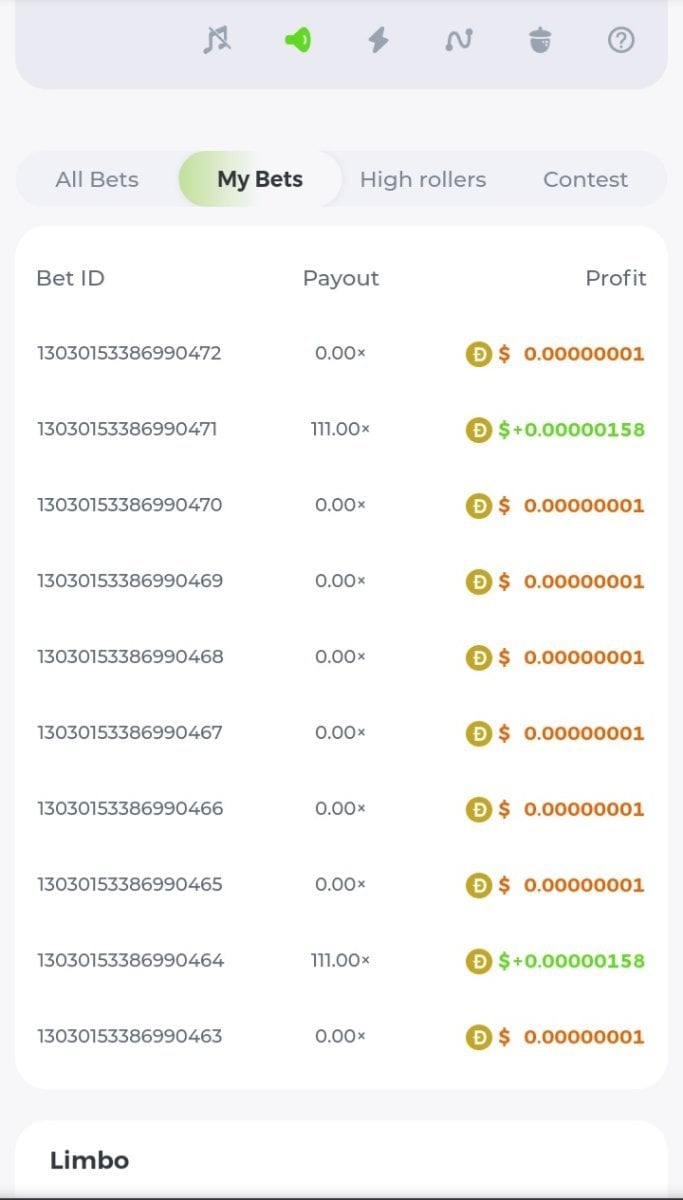Toggle the green sound effects speaker
683x1200 pixels.
coord(298,40)
